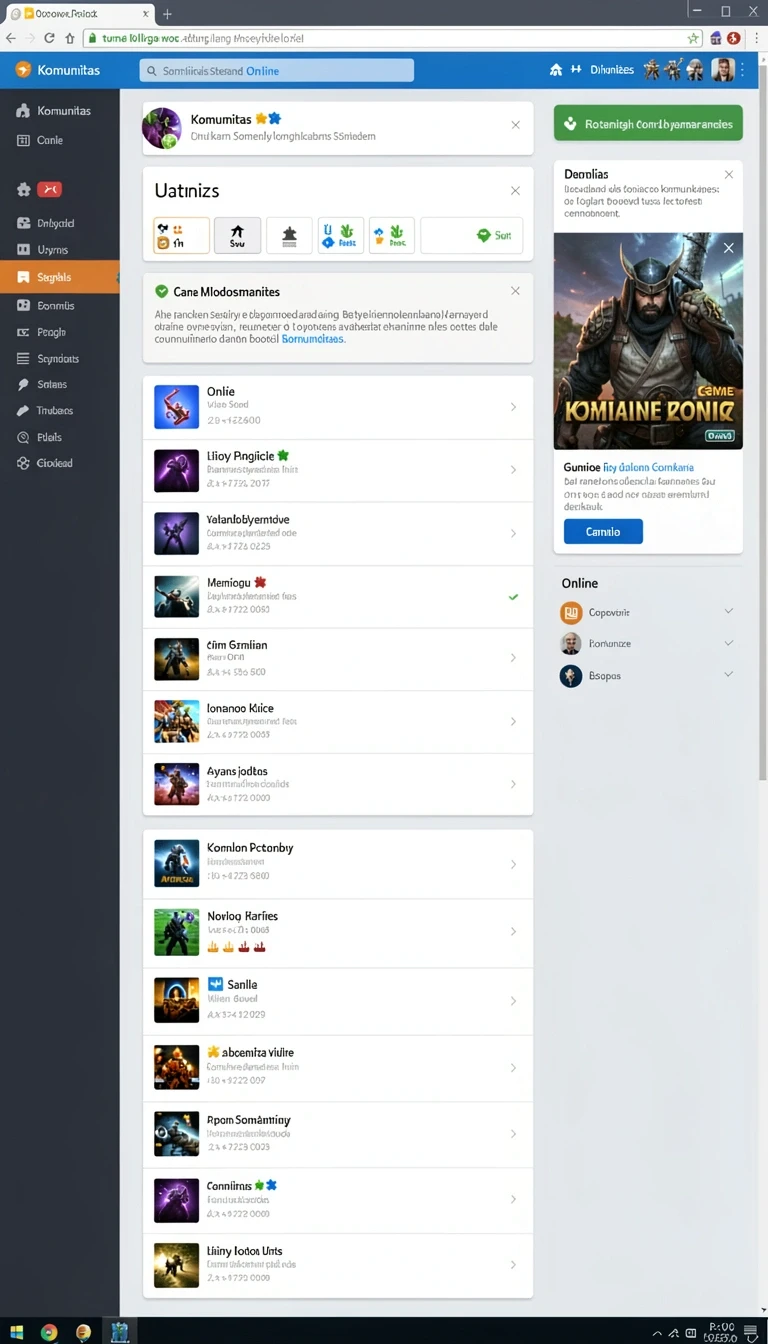The height and width of the screenshot is (1344, 768).
Task: Select the highlighted Sagfals sidebar item
Action: tap(60, 277)
